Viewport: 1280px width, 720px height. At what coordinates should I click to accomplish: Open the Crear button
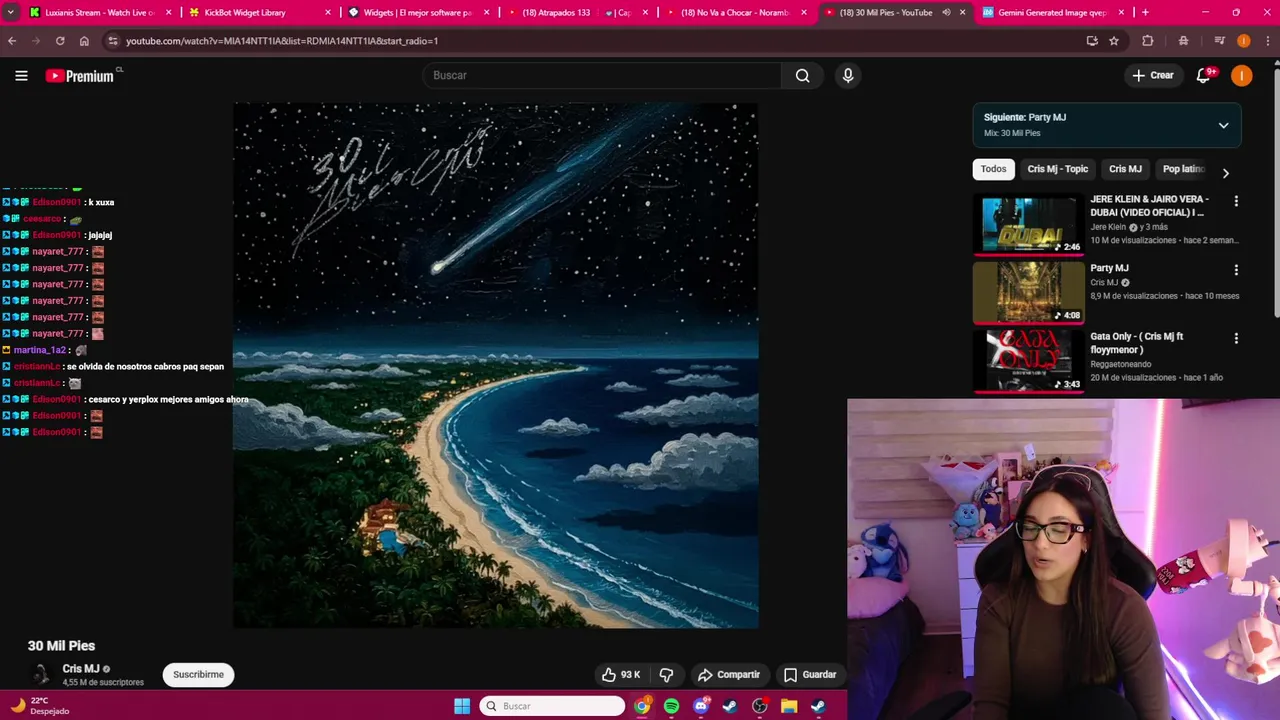[x=1152, y=75]
